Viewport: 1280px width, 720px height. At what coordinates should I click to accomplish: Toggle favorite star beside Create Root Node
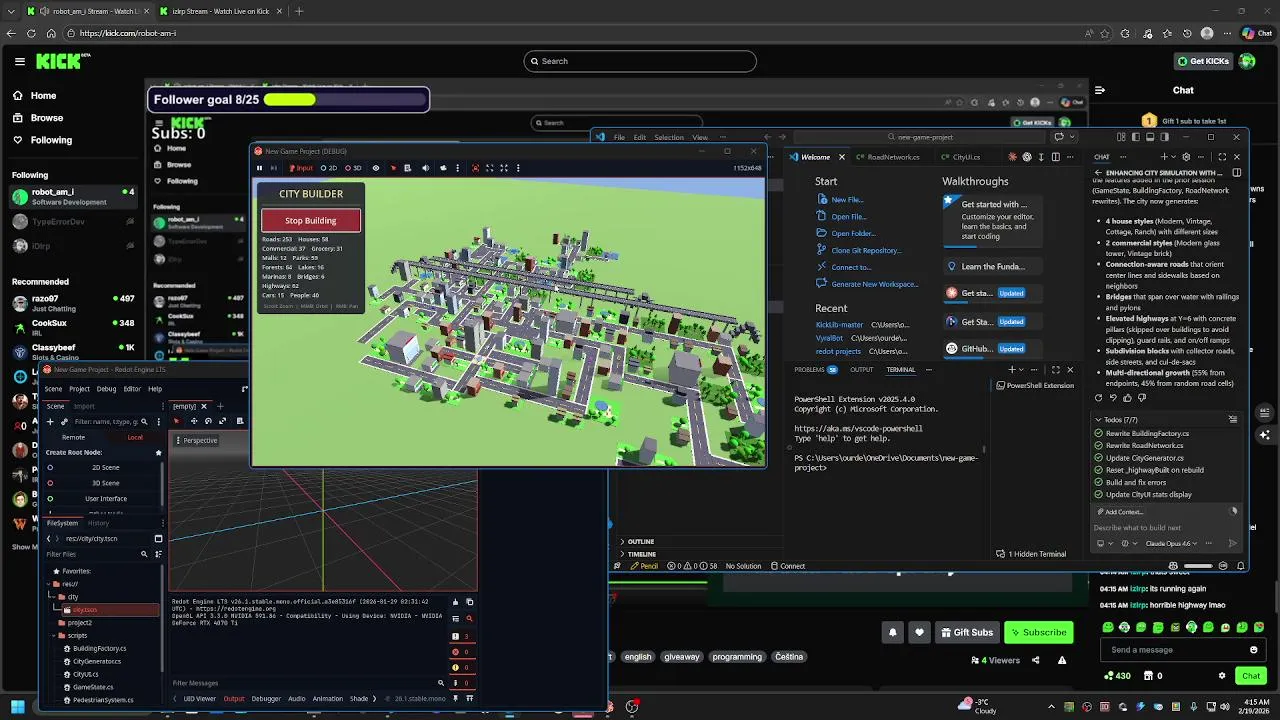[158, 452]
